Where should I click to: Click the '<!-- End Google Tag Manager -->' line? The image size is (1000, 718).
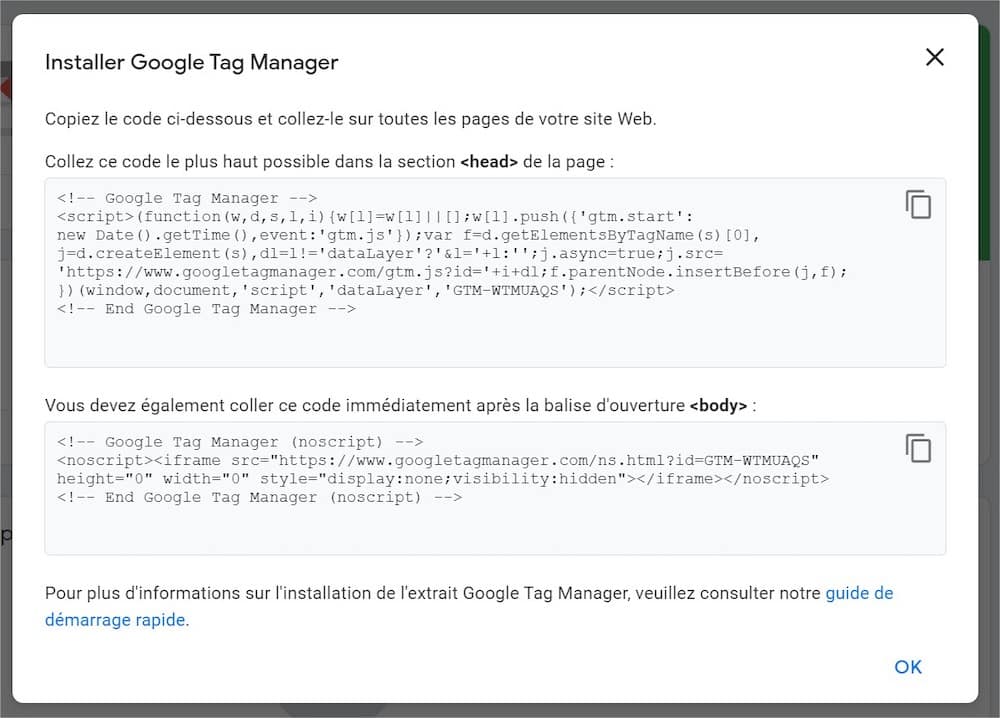206,309
